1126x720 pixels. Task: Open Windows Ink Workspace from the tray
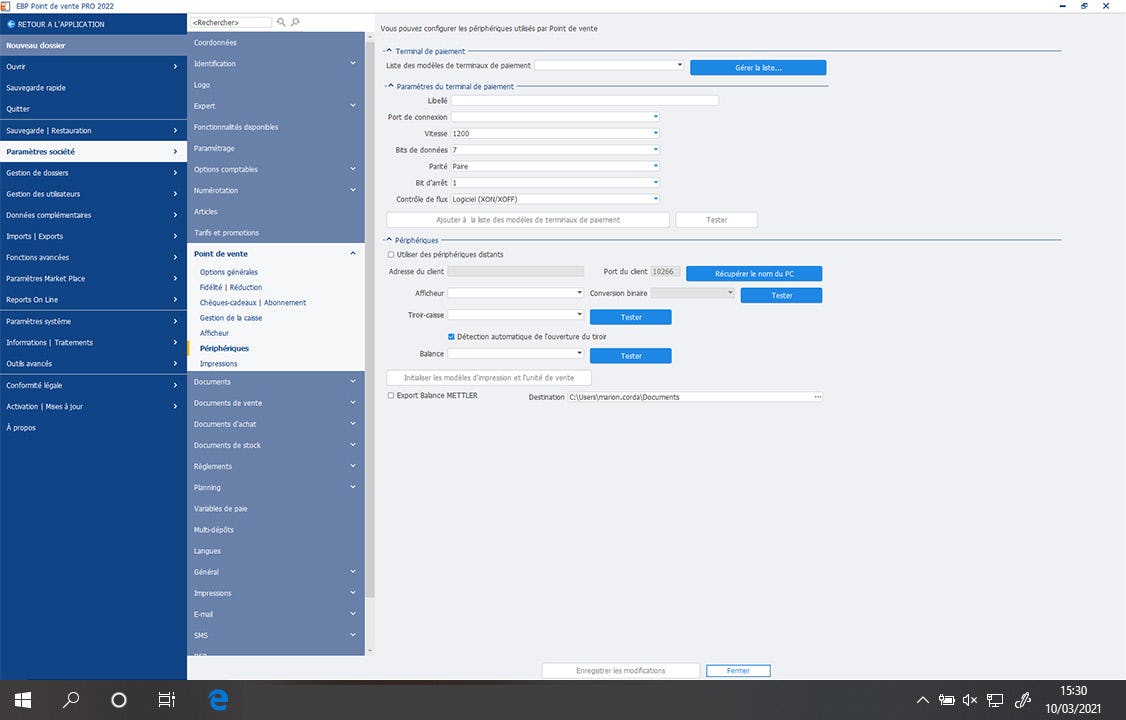[x=1023, y=699]
